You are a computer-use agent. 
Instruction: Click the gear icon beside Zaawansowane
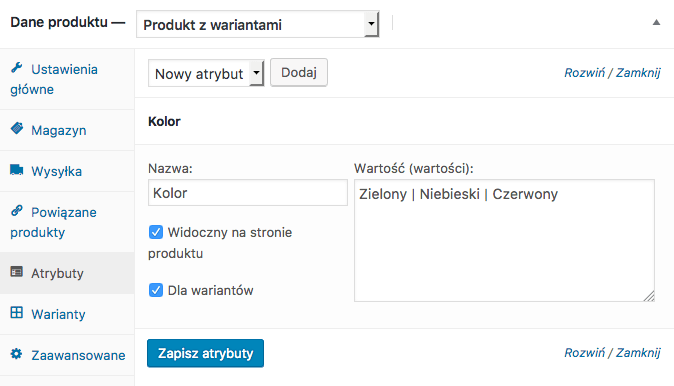point(17,354)
